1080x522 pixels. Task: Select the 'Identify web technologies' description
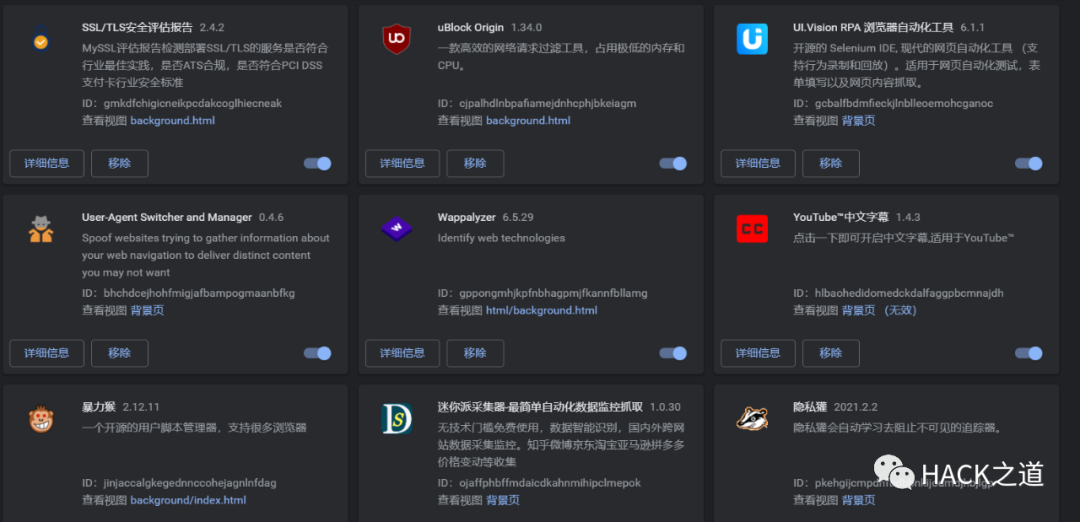[x=501, y=238]
